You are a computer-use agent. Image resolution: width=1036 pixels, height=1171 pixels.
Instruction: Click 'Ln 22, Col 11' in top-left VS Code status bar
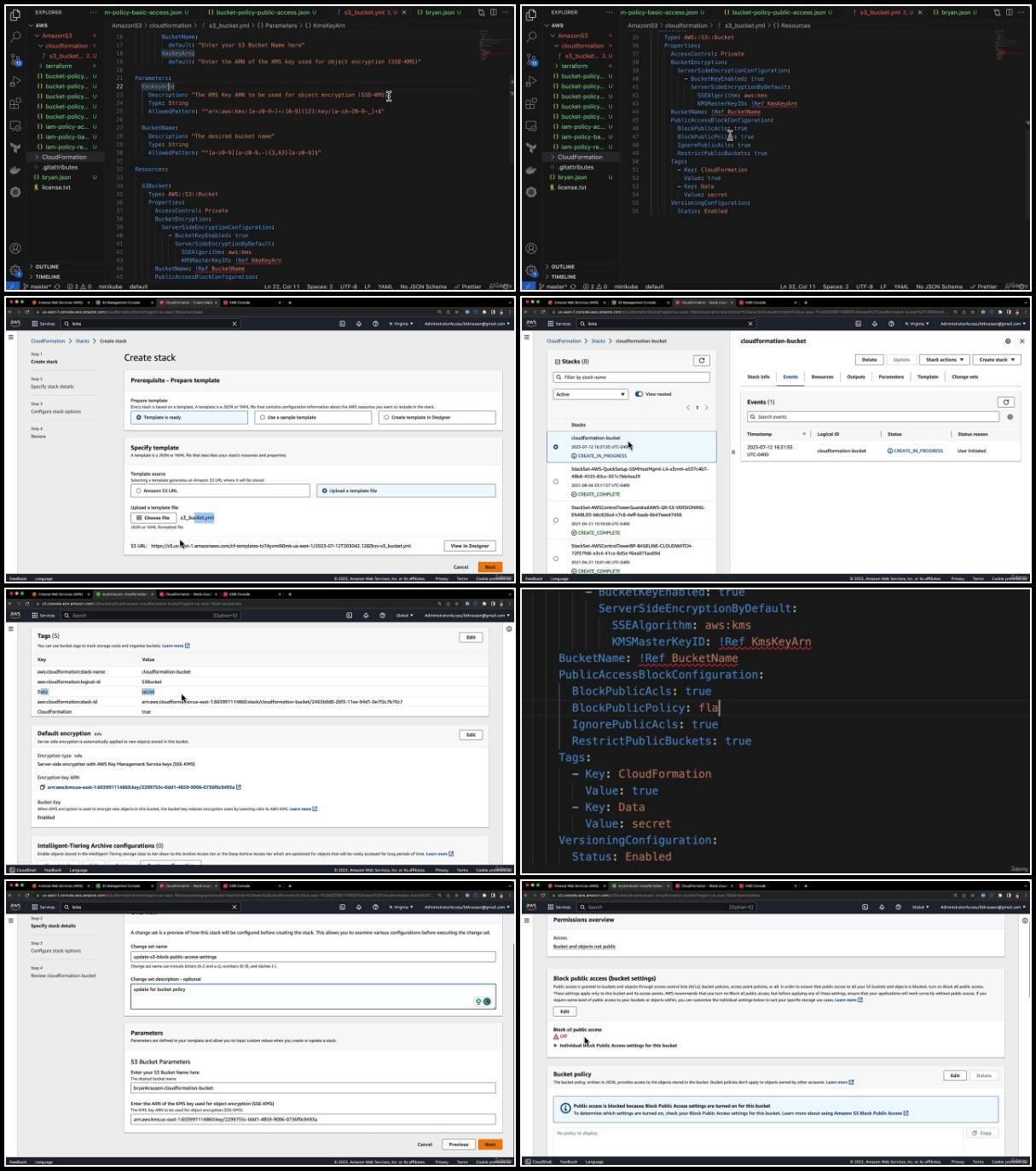click(281, 287)
